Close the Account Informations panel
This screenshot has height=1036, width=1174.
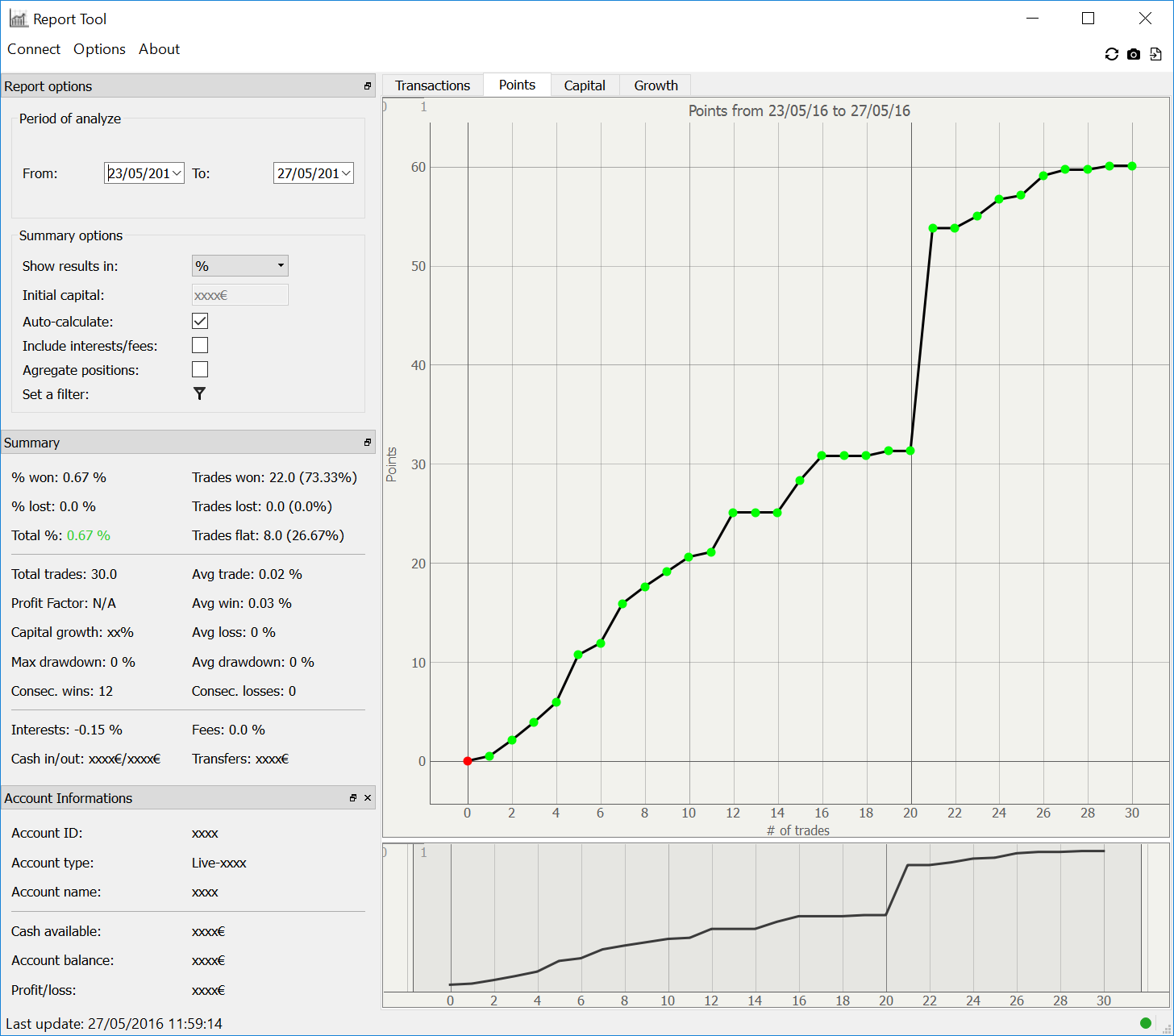pyautogui.click(x=368, y=798)
